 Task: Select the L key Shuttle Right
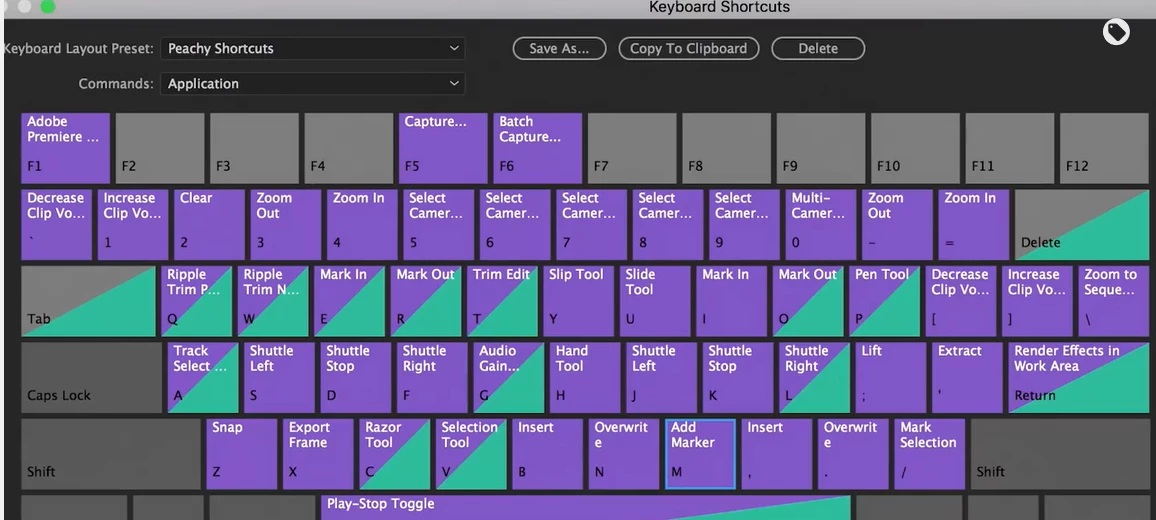(x=815, y=378)
